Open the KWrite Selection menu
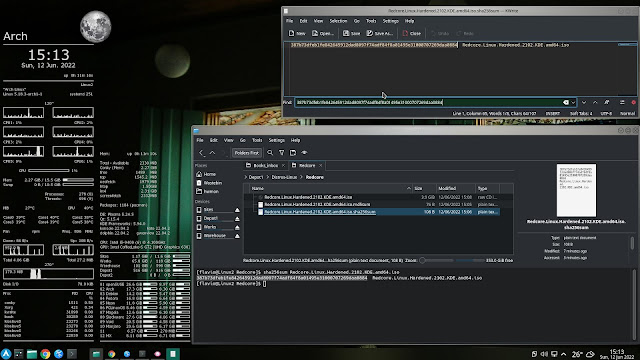This screenshot has width=640, height=360. [x=338, y=21]
